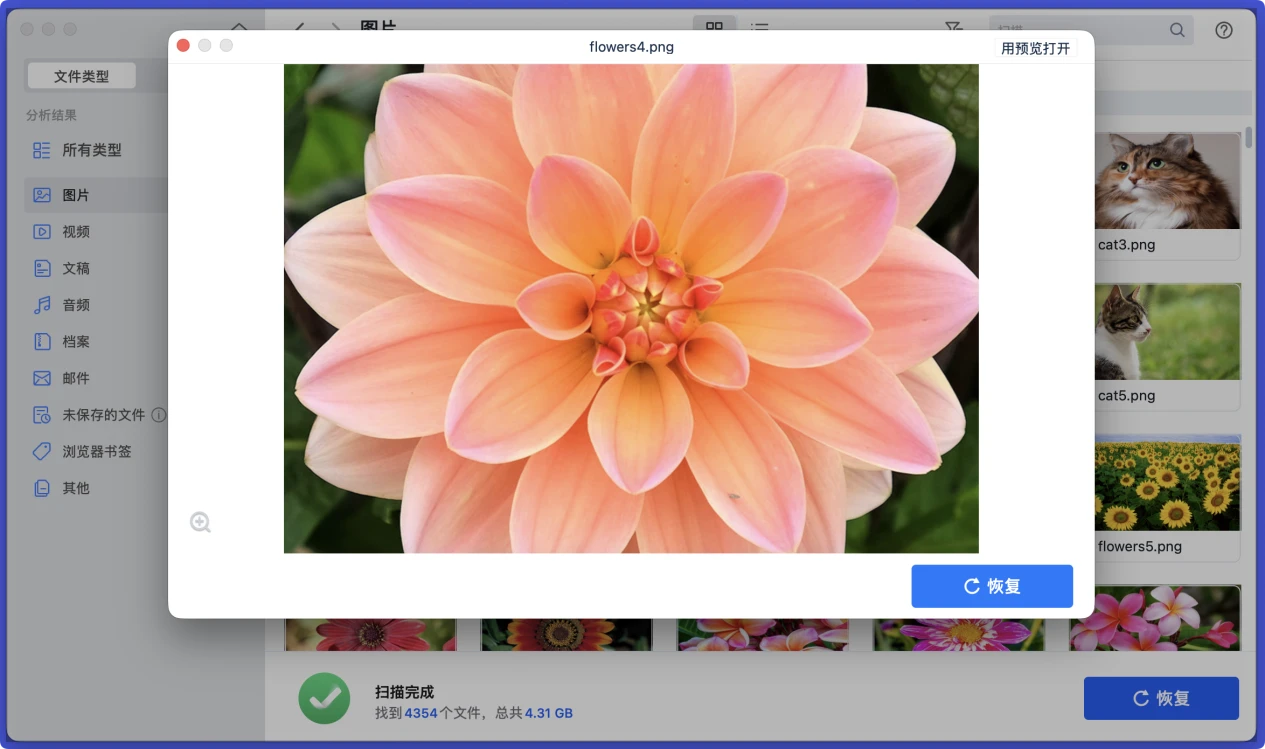Close the flowers4.png preview window

point(183,46)
